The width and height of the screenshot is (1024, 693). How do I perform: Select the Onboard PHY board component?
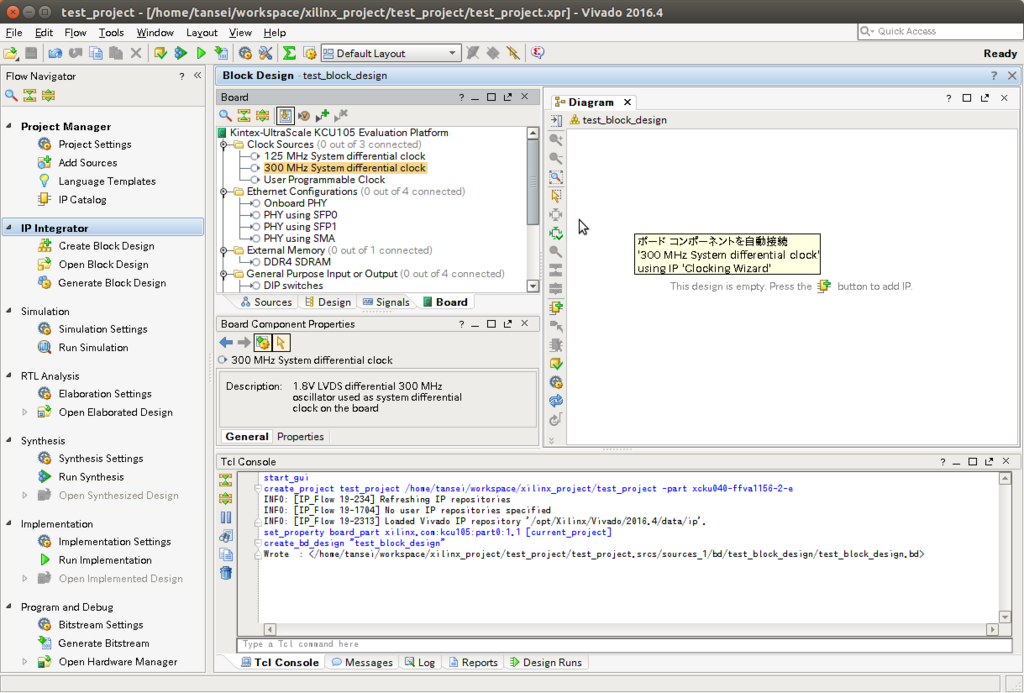click(x=295, y=203)
